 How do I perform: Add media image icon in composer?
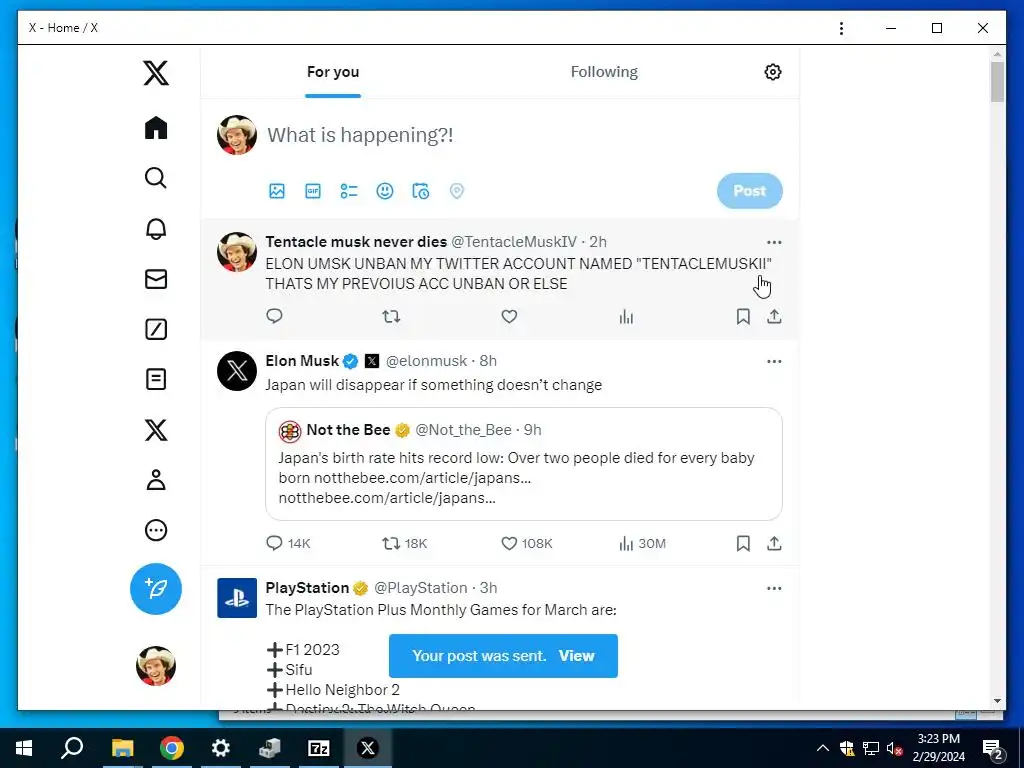[x=277, y=191]
